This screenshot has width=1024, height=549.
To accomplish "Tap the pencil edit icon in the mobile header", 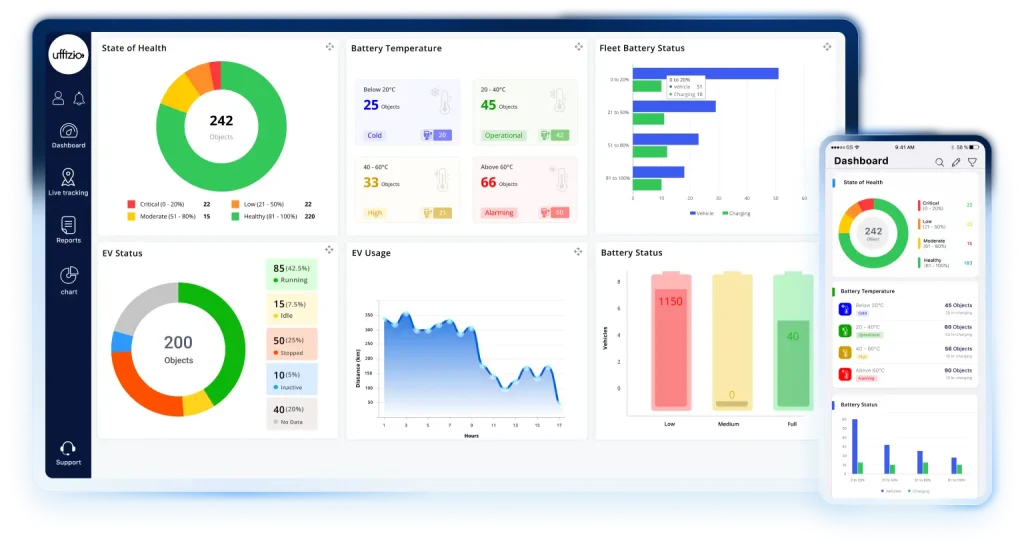I will 955,162.
